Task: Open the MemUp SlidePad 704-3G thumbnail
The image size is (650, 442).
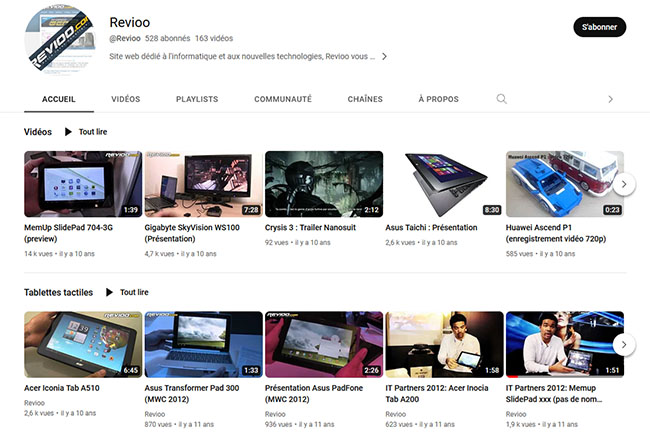Action: (x=83, y=184)
